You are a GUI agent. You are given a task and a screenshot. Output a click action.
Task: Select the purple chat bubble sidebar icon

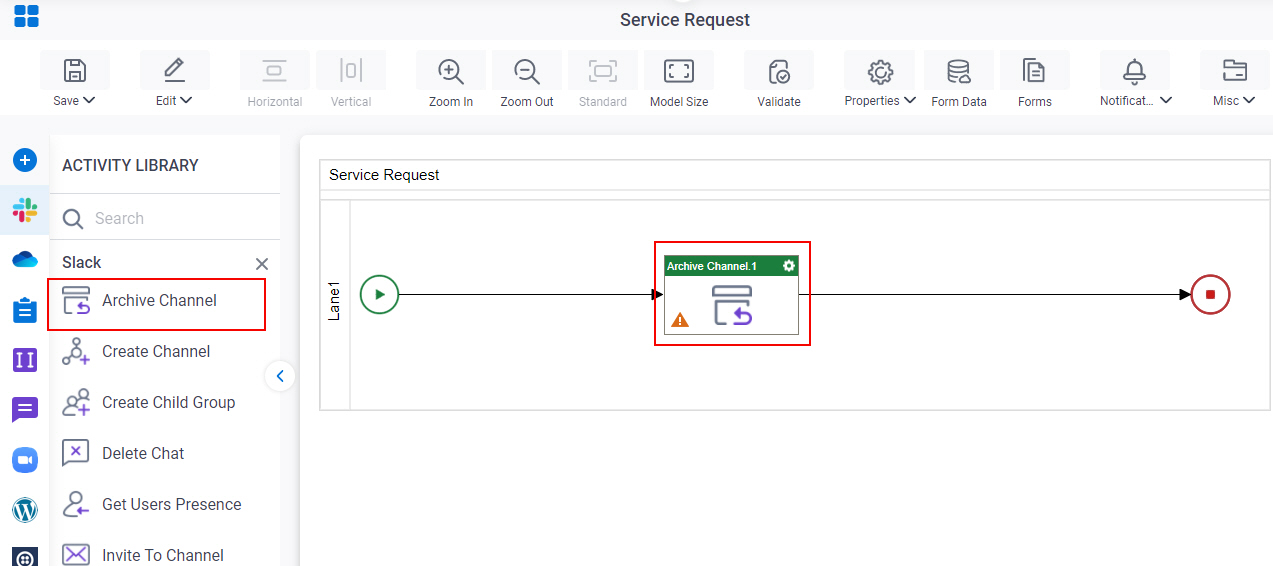[x=25, y=410]
